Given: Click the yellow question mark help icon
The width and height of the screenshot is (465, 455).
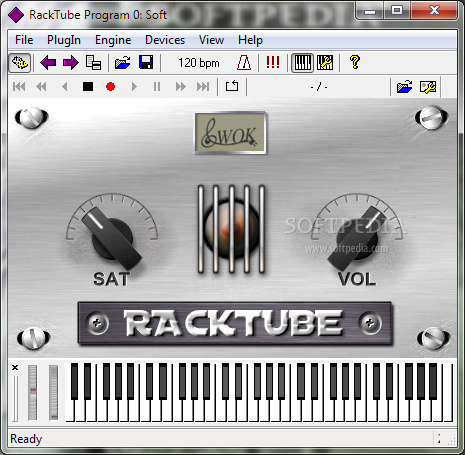Looking at the screenshot, I should click(355, 62).
